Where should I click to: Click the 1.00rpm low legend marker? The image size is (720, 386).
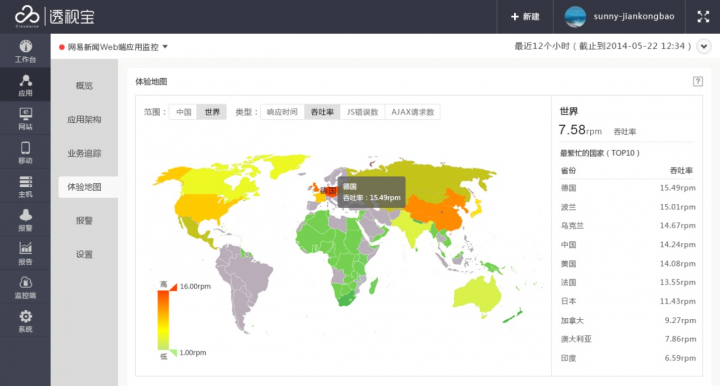[x=187, y=352]
